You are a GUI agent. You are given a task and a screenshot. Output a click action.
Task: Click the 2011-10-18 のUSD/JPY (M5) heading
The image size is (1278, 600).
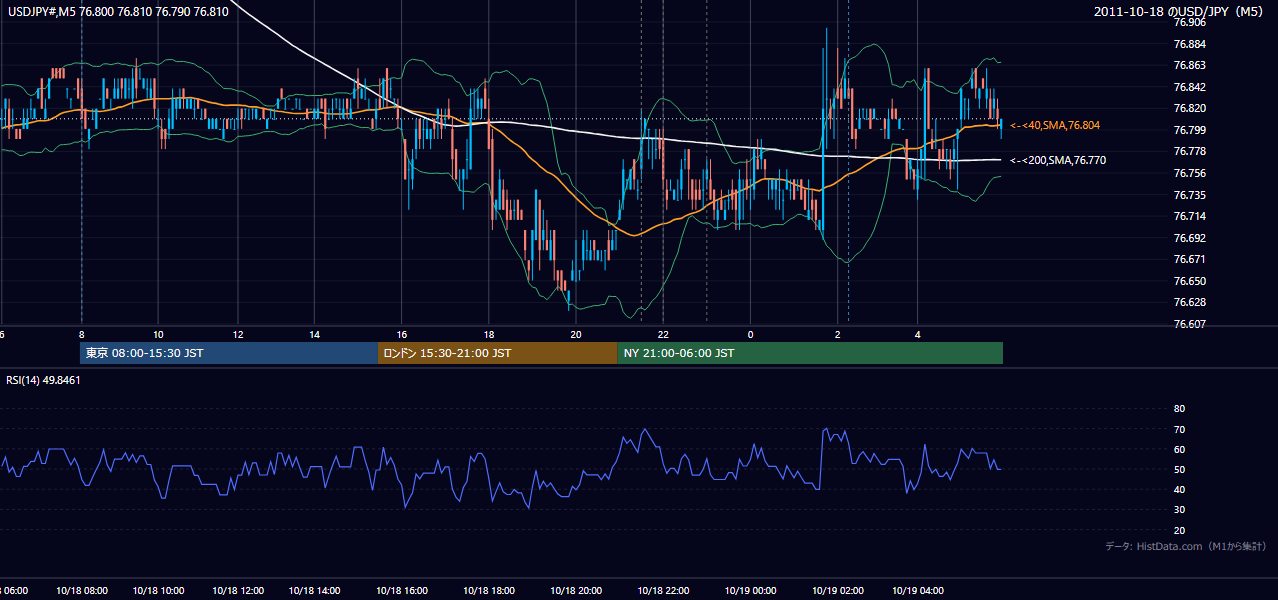click(1179, 11)
